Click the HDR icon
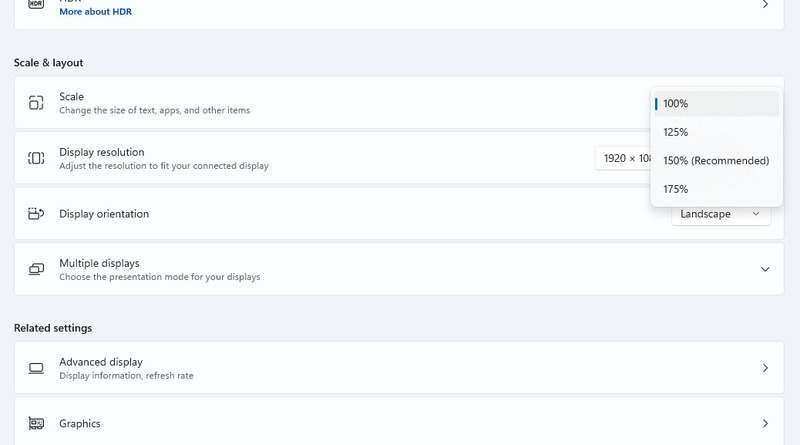 pos(36,5)
